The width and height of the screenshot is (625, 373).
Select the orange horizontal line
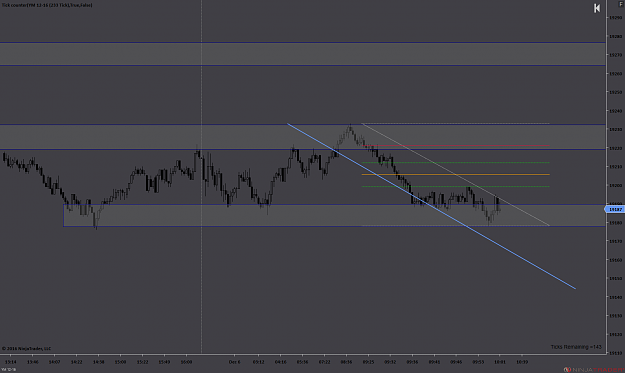455,175
